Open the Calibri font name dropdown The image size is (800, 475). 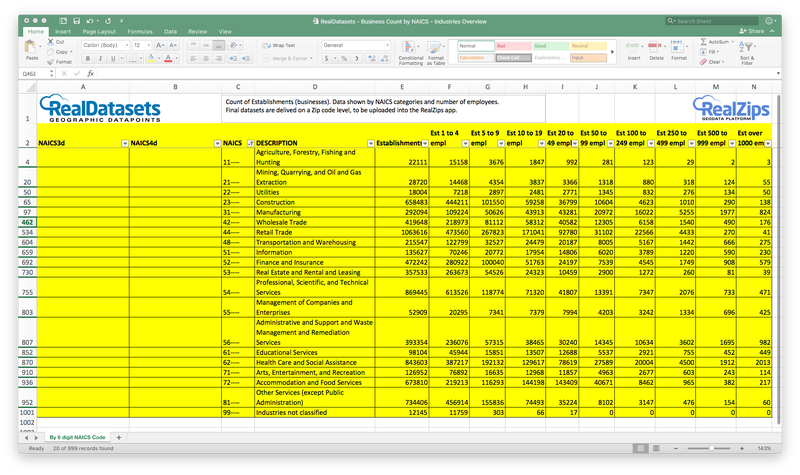coord(128,45)
